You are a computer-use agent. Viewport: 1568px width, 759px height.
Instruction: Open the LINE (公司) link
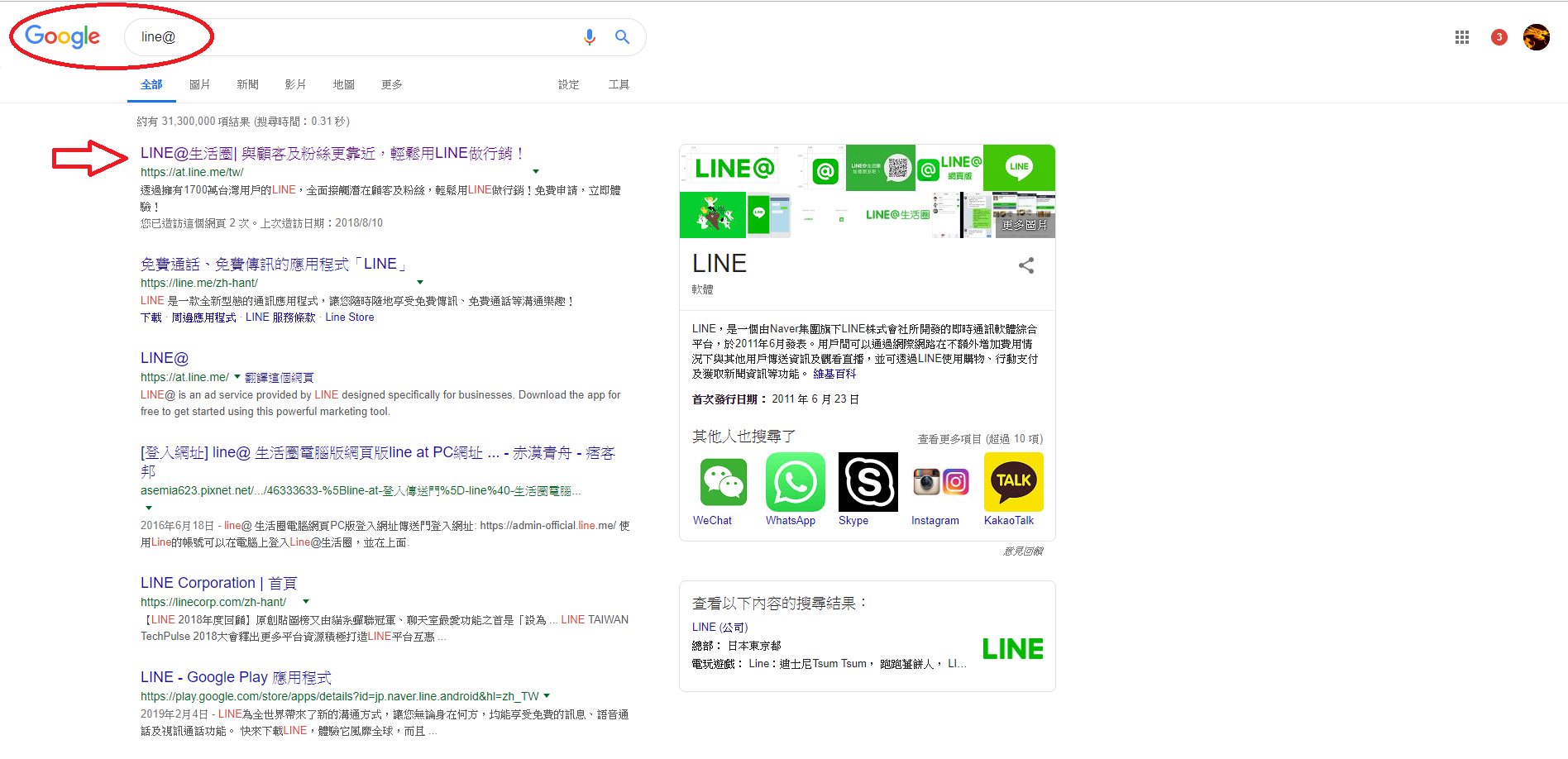[x=719, y=627]
